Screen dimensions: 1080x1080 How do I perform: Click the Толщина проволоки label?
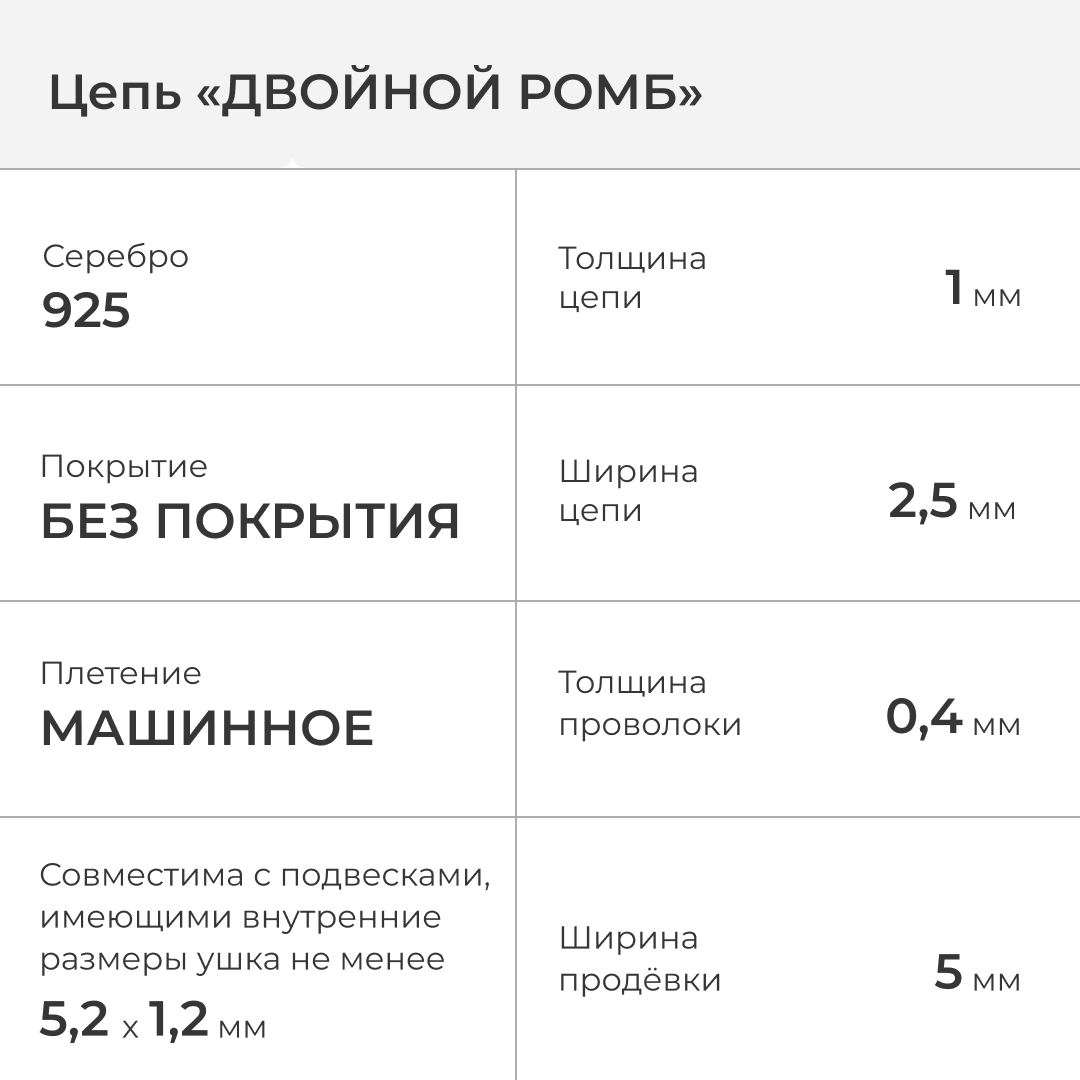pyautogui.click(x=649, y=703)
